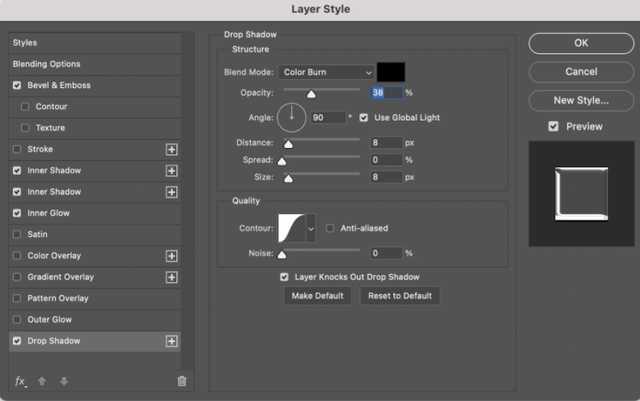Image resolution: width=640 pixels, height=401 pixels.
Task: Click plus icon on Gradient Overlay row
Action: click(x=171, y=277)
